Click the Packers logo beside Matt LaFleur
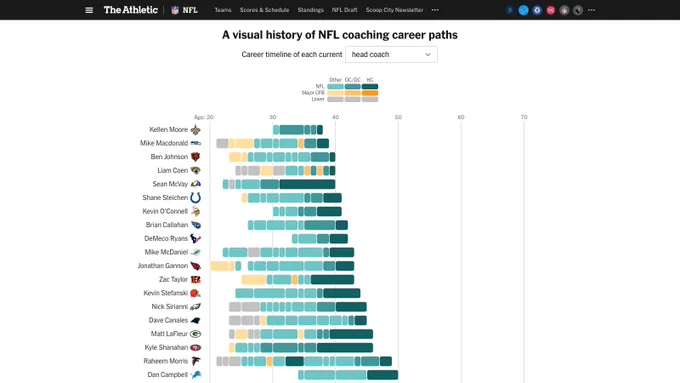Image resolution: width=680 pixels, height=383 pixels. coord(196,334)
